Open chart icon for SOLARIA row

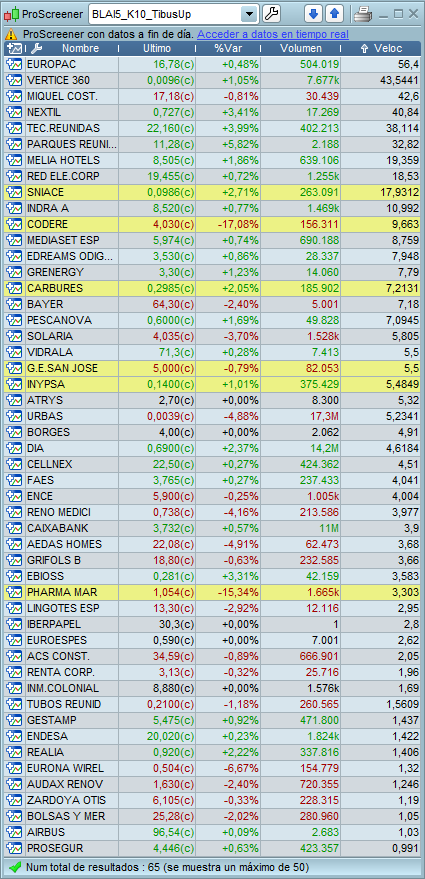13,336
